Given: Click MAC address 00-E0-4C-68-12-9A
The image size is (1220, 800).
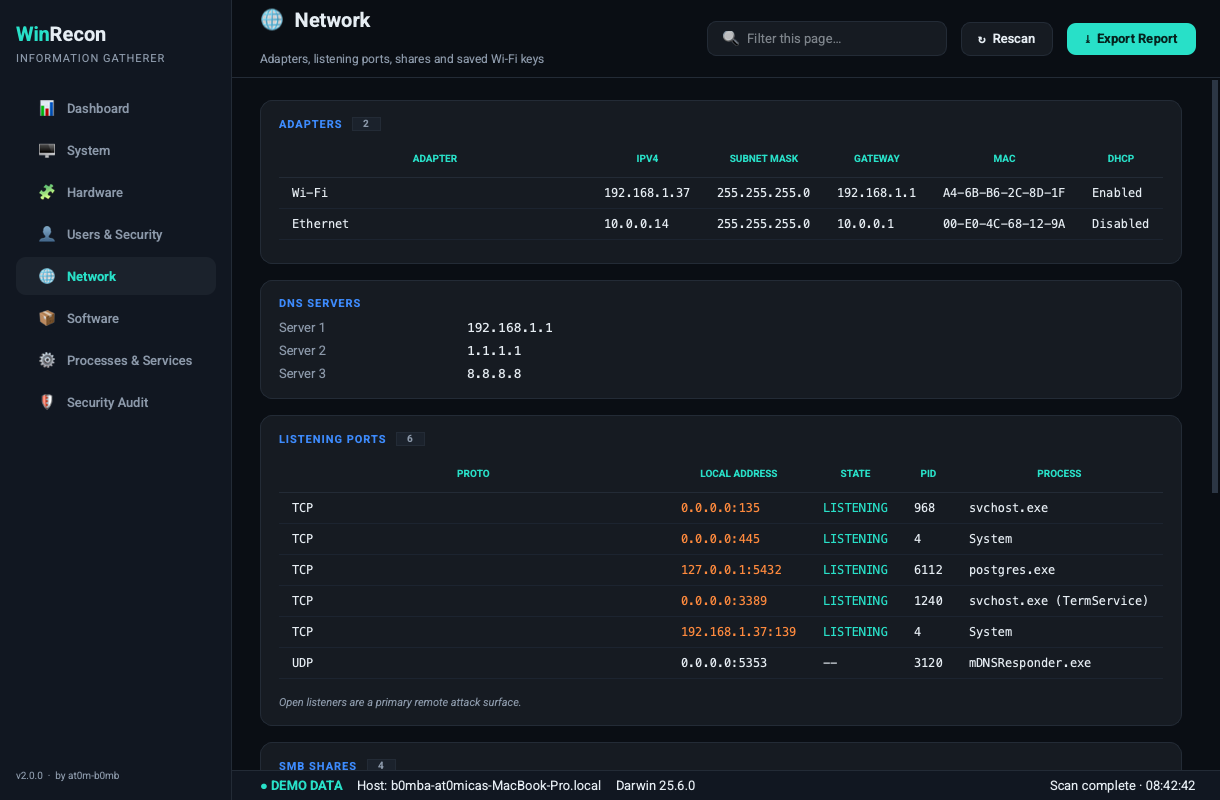Looking at the screenshot, I should (x=1004, y=224).
